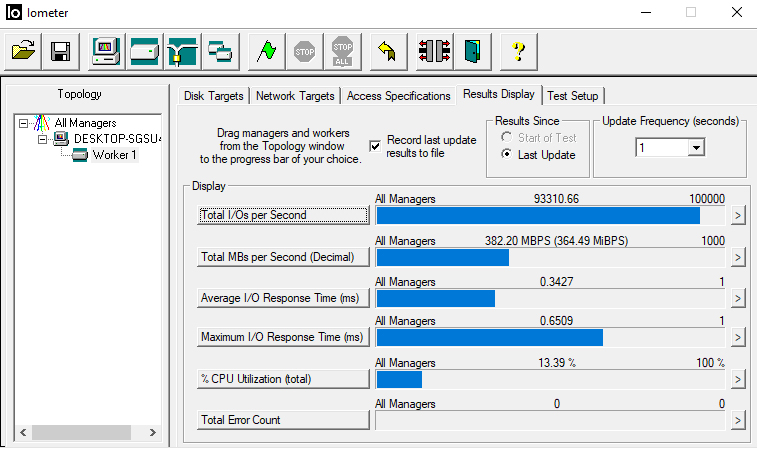
Task: Click arrow button beside Total I/Os progress bar
Action: [738, 215]
